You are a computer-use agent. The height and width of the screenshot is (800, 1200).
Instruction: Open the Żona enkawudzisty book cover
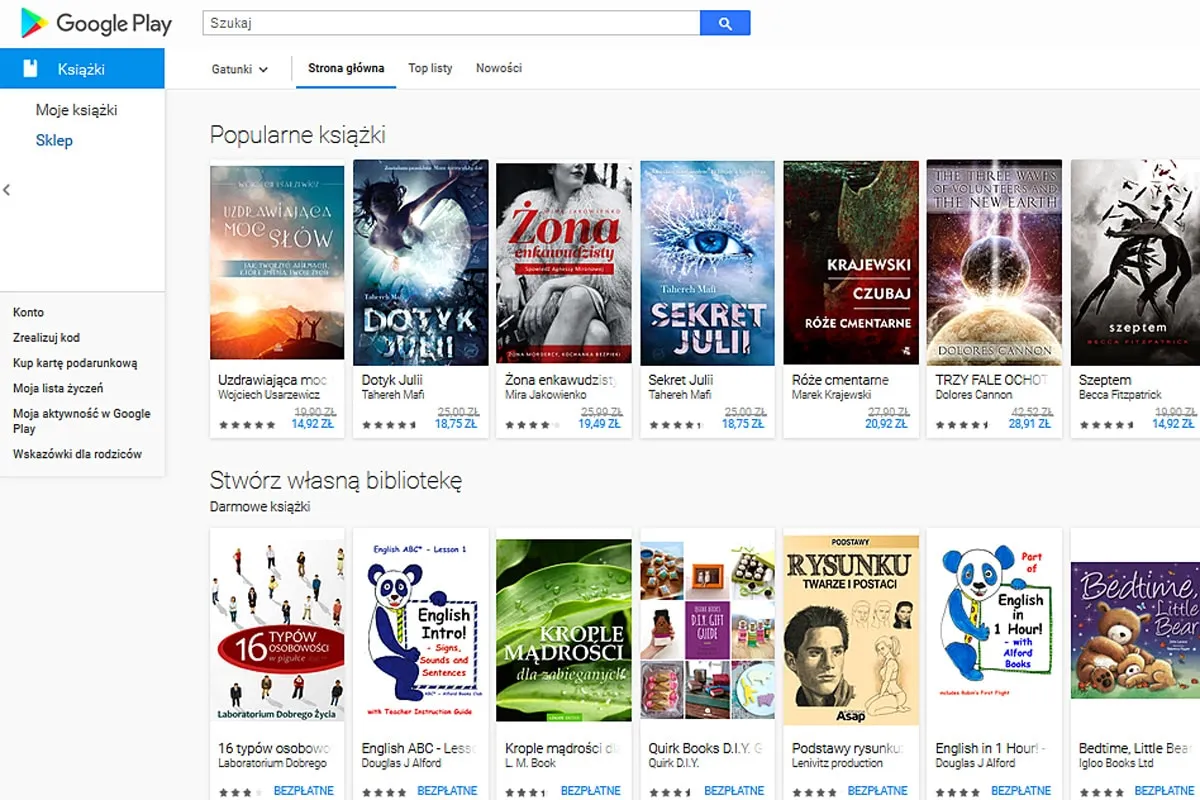pyautogui.click(x=564, y=263)
